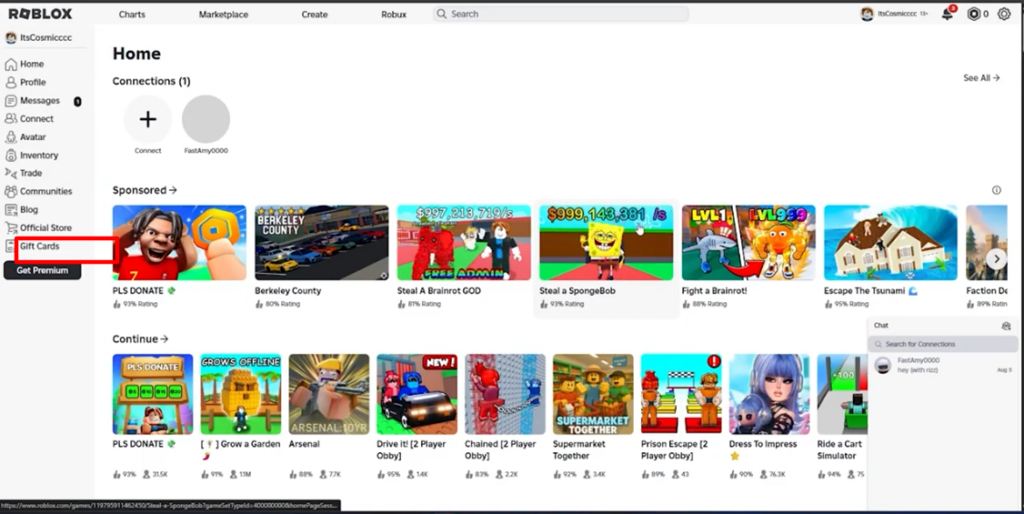Click the Avatar sidebar icon
The height and width of the screenshot is (514, 1024).
click(x=11, y=137)
